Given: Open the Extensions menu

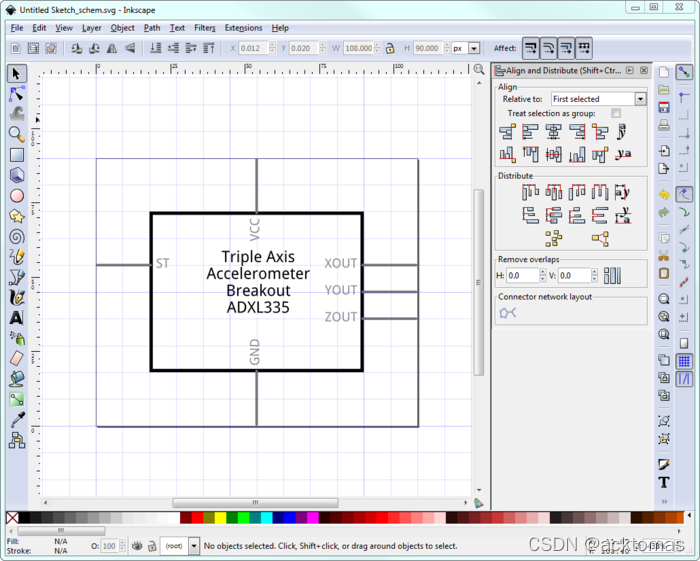Looking at the screenshot, I should pyautogui.click(x=243, y=28).
